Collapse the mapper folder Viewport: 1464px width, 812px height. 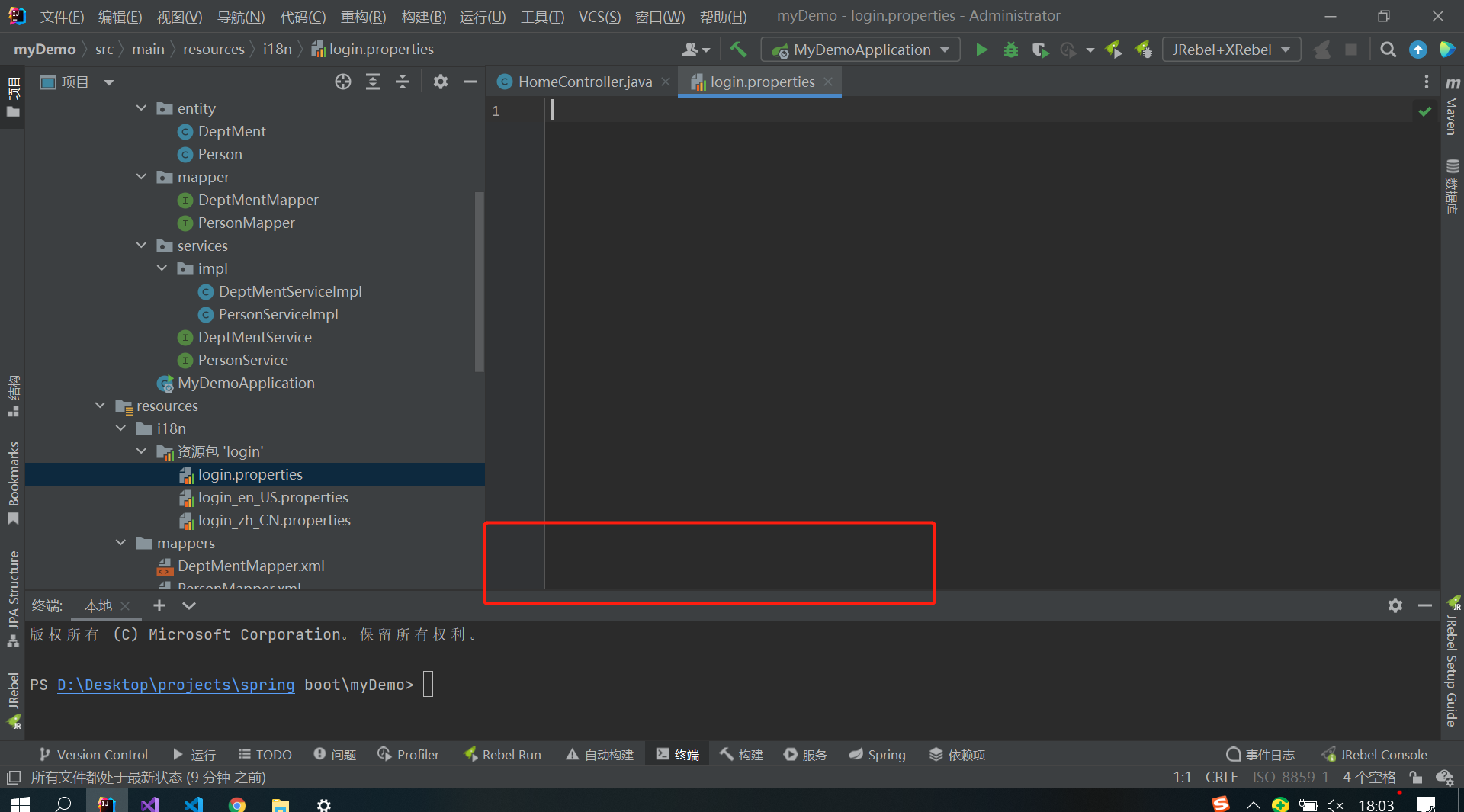(141, 177)
